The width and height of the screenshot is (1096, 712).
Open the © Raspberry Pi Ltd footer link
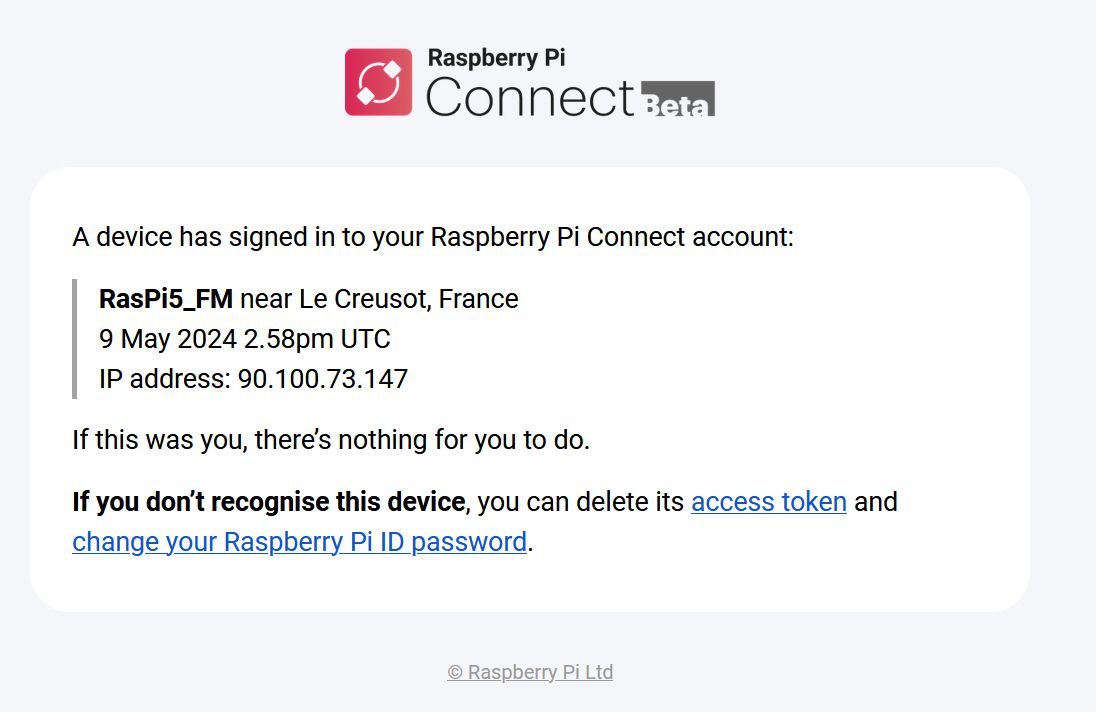coord(530,672)
